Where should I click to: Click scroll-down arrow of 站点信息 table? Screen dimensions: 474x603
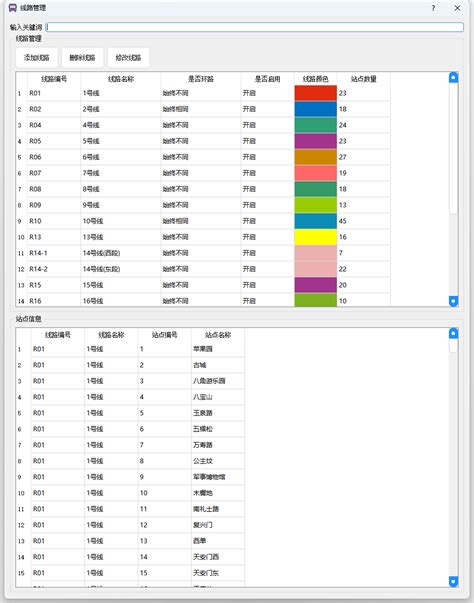(453, 581)
